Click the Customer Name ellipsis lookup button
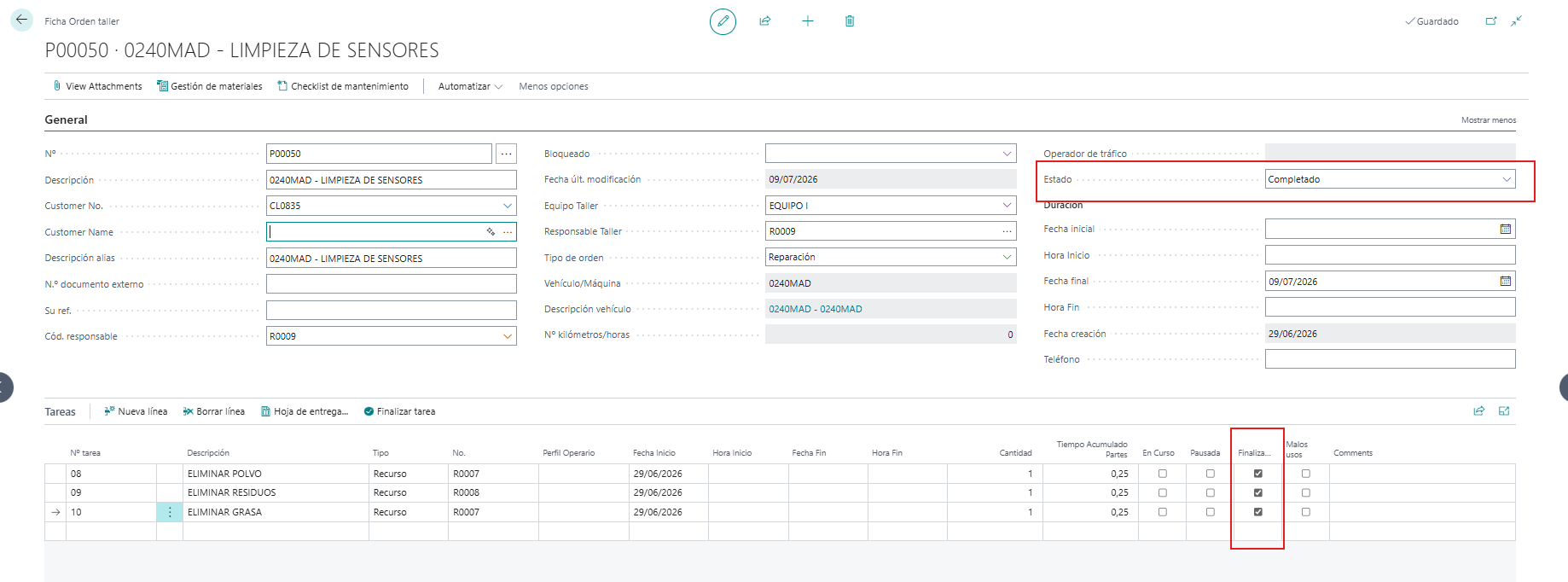This screenshot has width=1568, height=582. pos(508,232)
